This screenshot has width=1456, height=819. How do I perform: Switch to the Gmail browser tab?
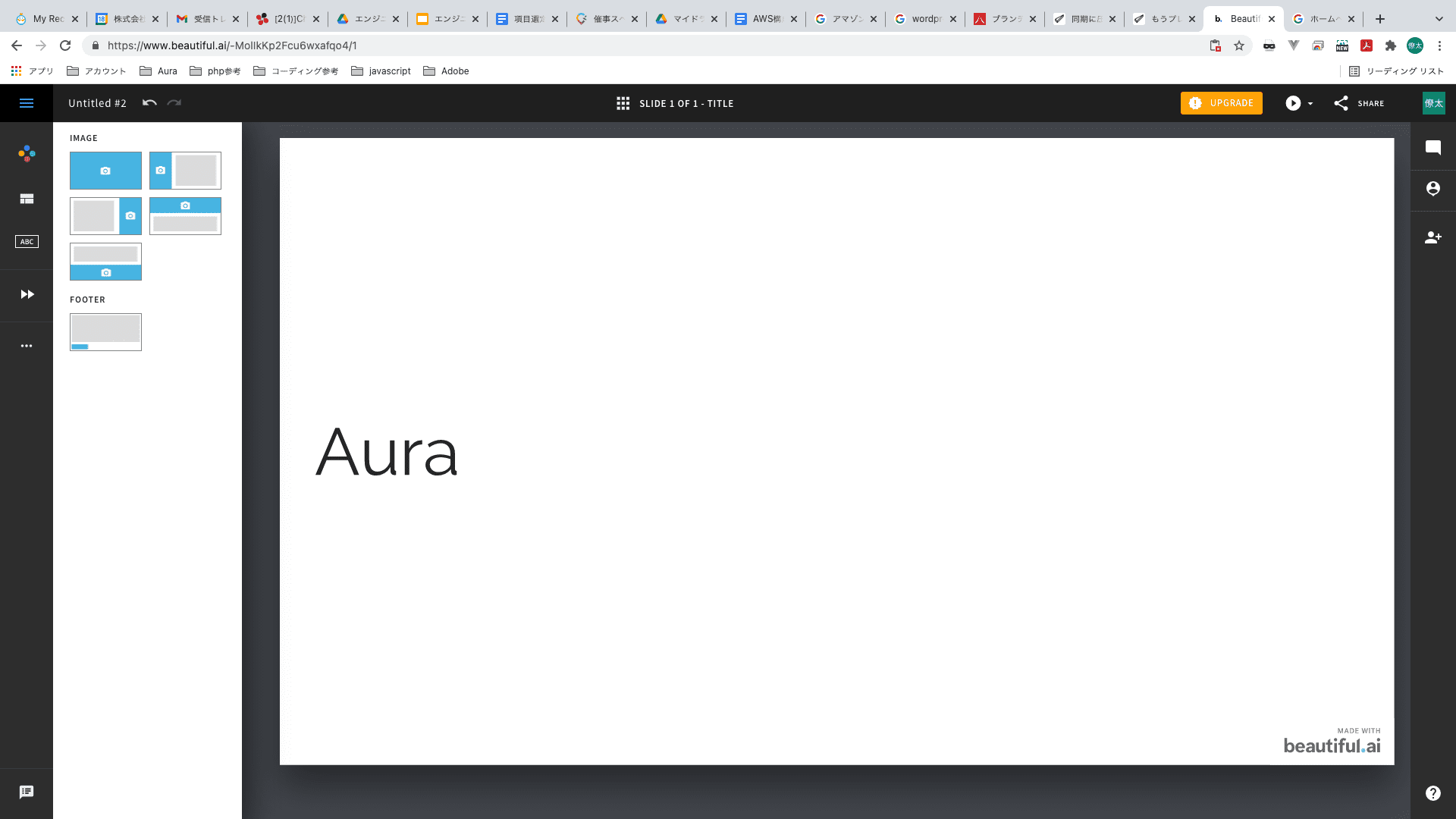(x=206, y=19)
